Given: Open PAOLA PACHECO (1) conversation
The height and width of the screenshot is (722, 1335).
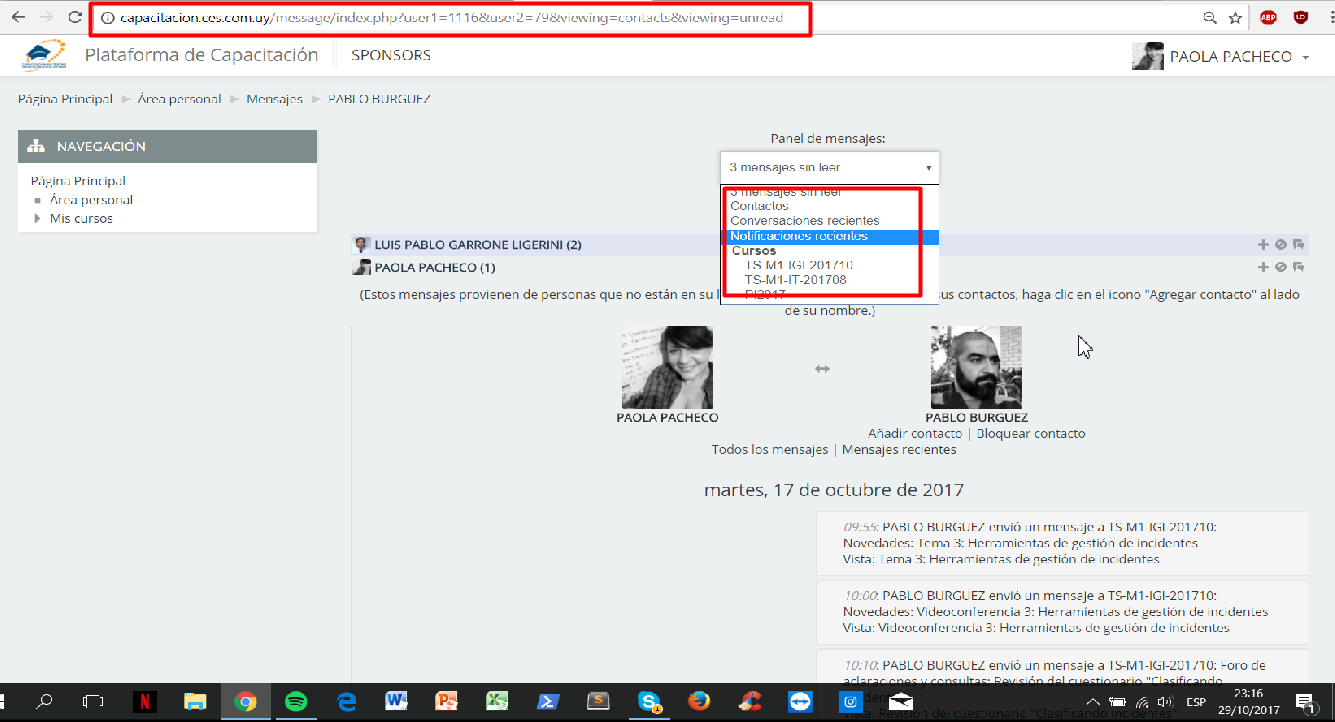Looking at the screenshot, I should pyautogui.click(x=434, y=267).
